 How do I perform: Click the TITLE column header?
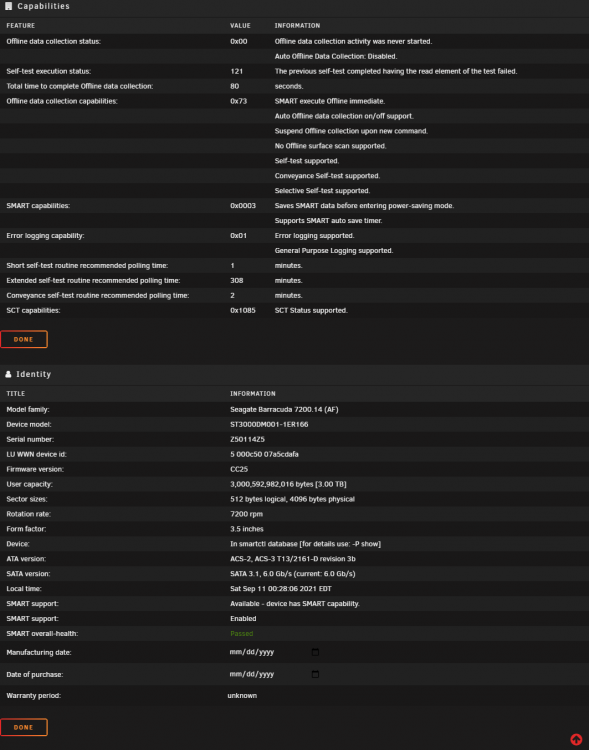(x=16, y=394)
